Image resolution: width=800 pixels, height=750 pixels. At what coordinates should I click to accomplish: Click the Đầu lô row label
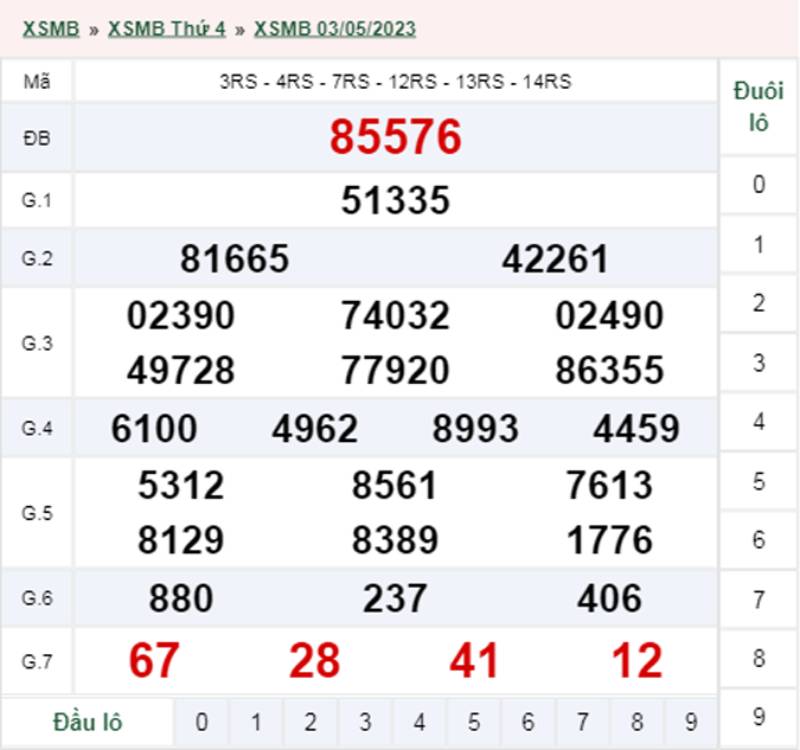tap(87, 722)
